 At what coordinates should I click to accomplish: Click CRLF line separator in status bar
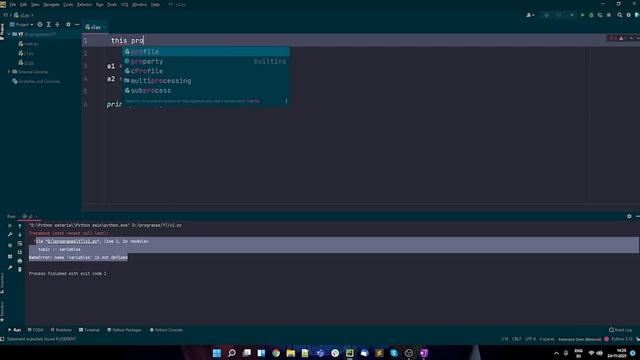(516, 339)
